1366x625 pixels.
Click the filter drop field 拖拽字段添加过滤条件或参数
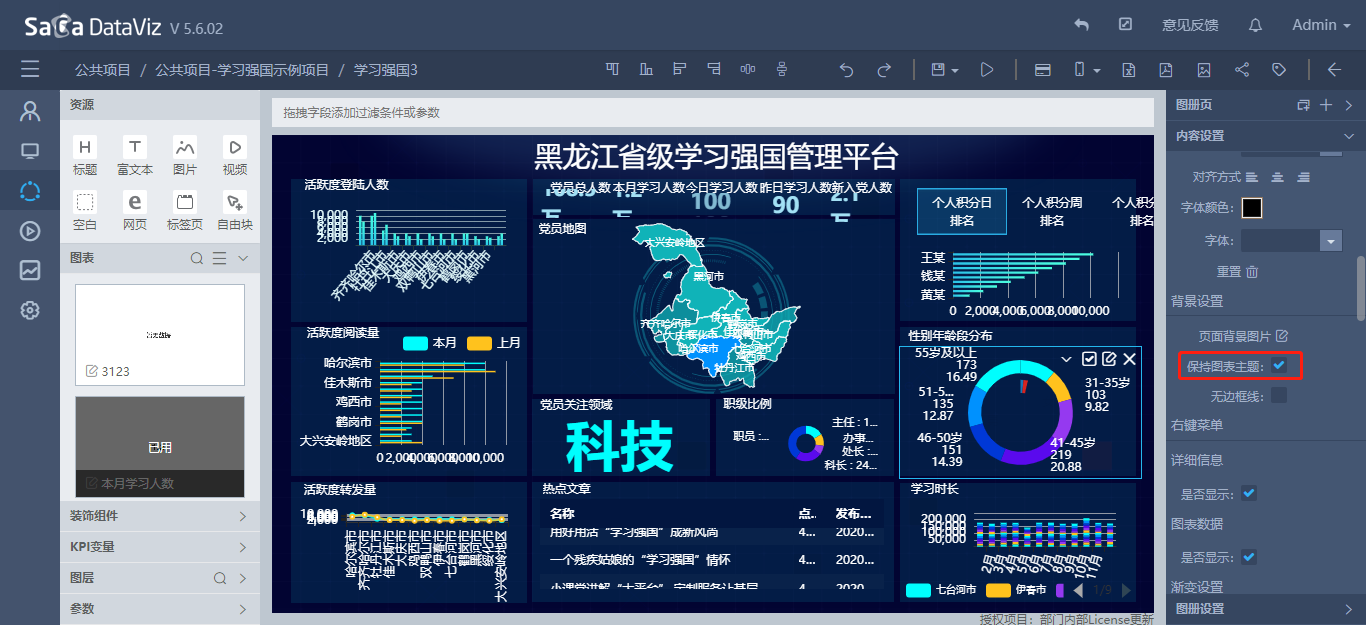pos(713,112)
